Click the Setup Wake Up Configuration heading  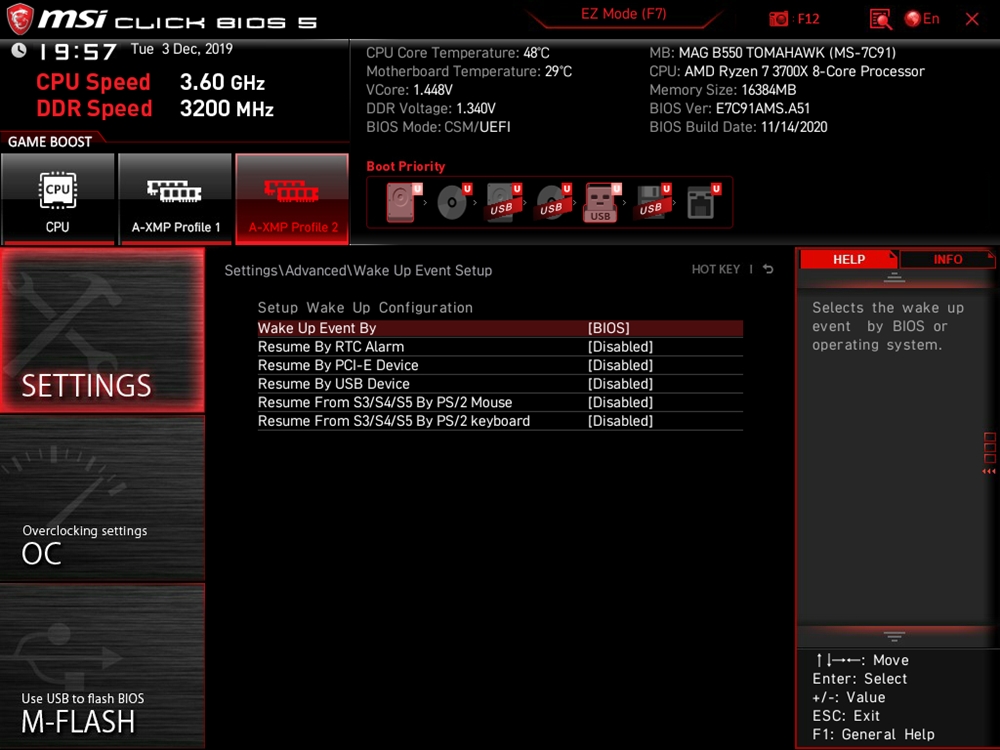365,307
